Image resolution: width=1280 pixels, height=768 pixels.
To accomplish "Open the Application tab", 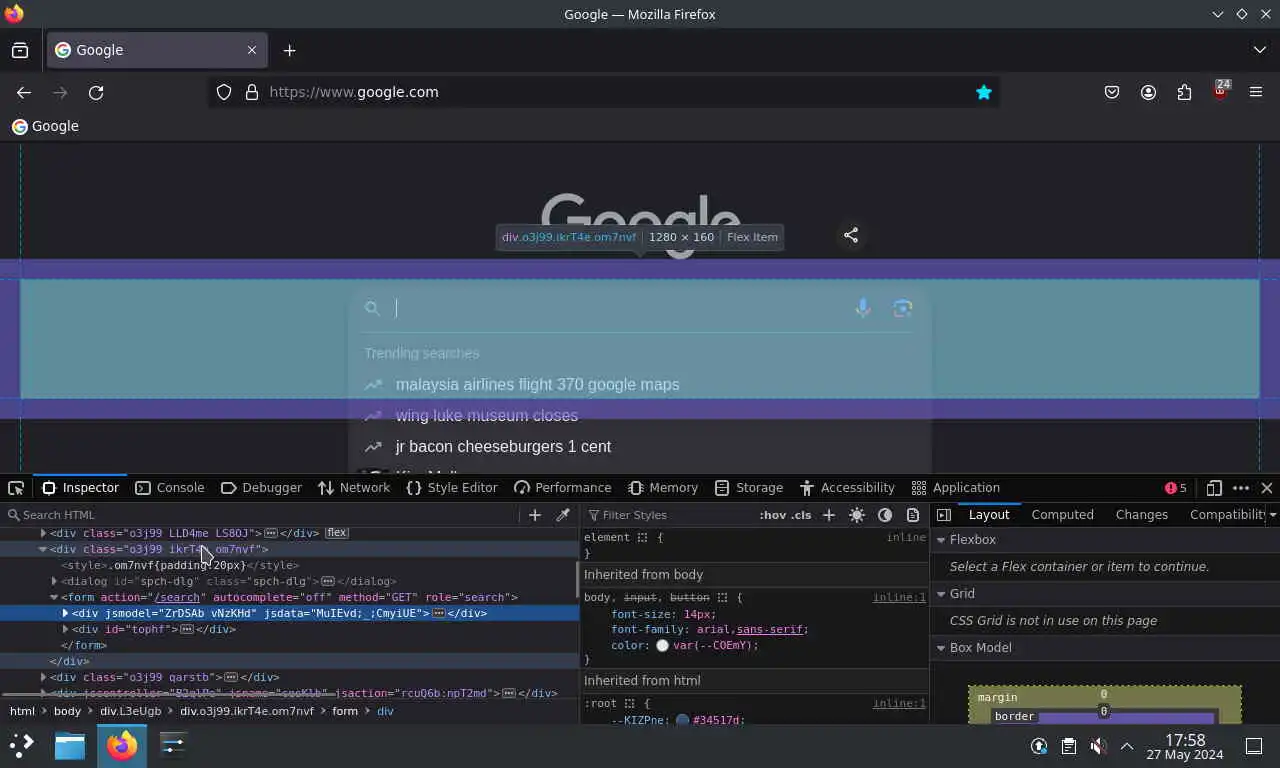I will point(955,488).
